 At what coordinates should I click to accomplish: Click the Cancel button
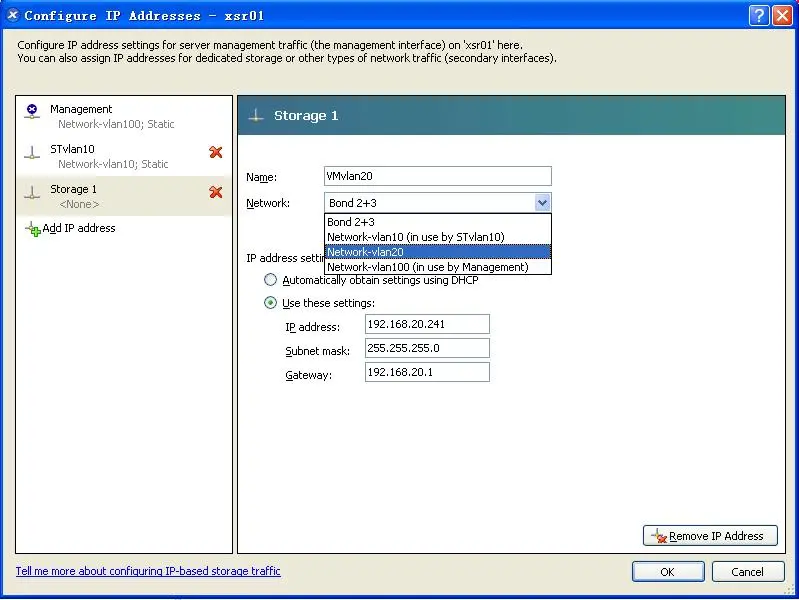tap(748, 571)
